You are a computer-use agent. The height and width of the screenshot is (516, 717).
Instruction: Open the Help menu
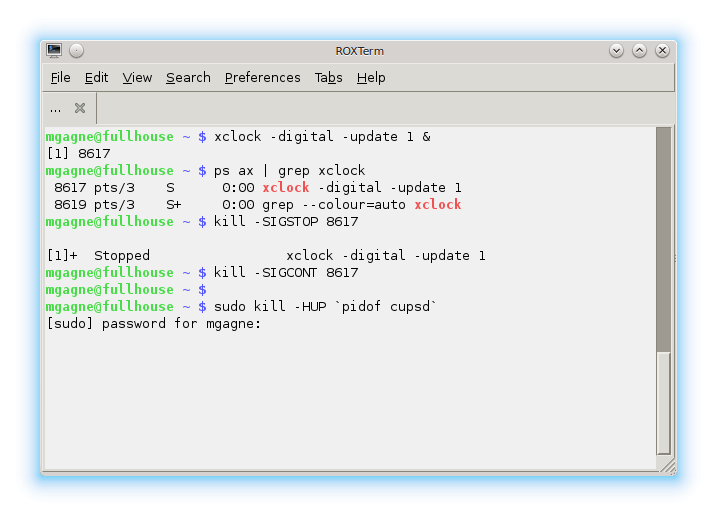pos(371,78)
